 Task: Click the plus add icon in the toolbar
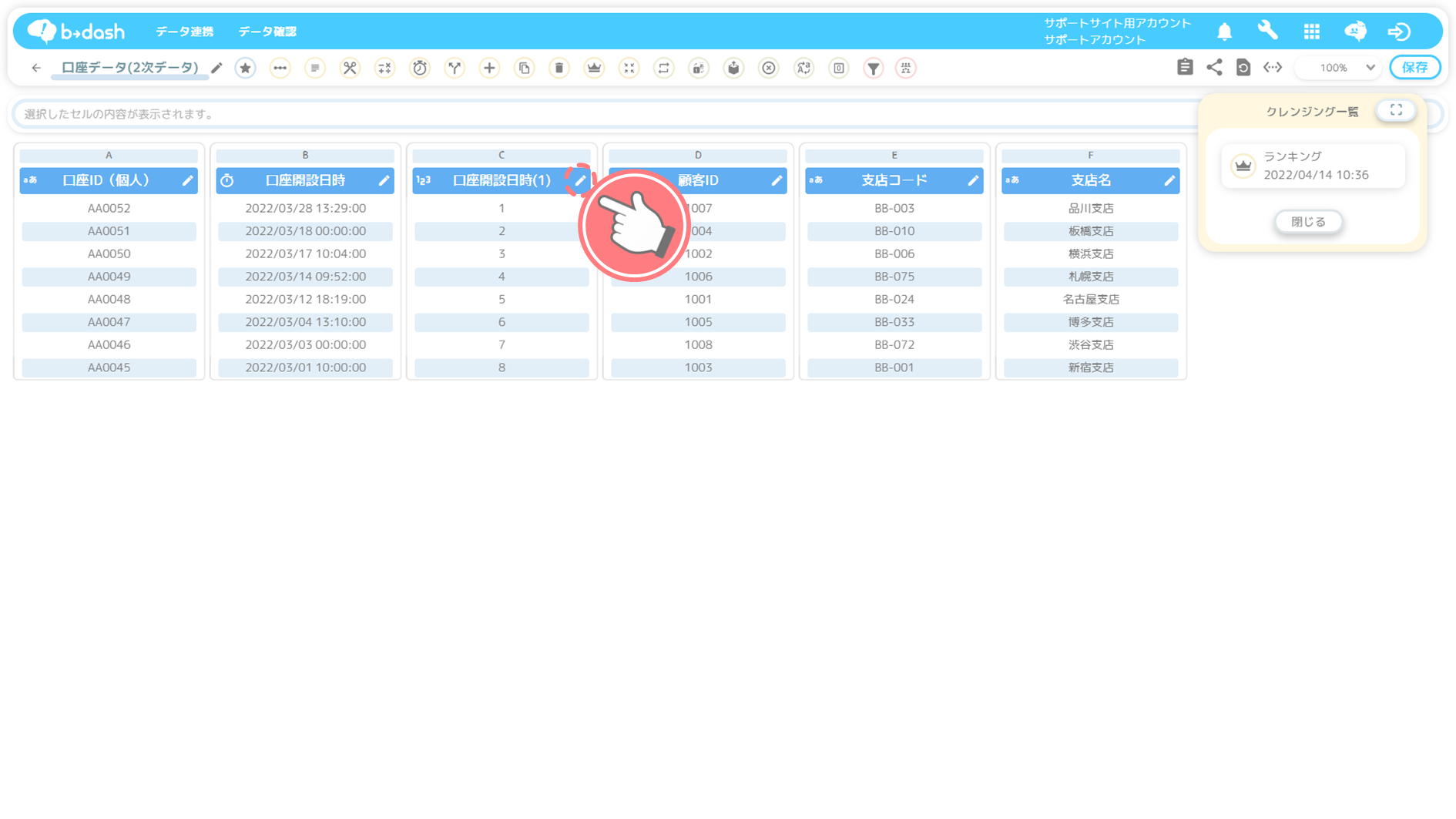(x=489, y=68)
